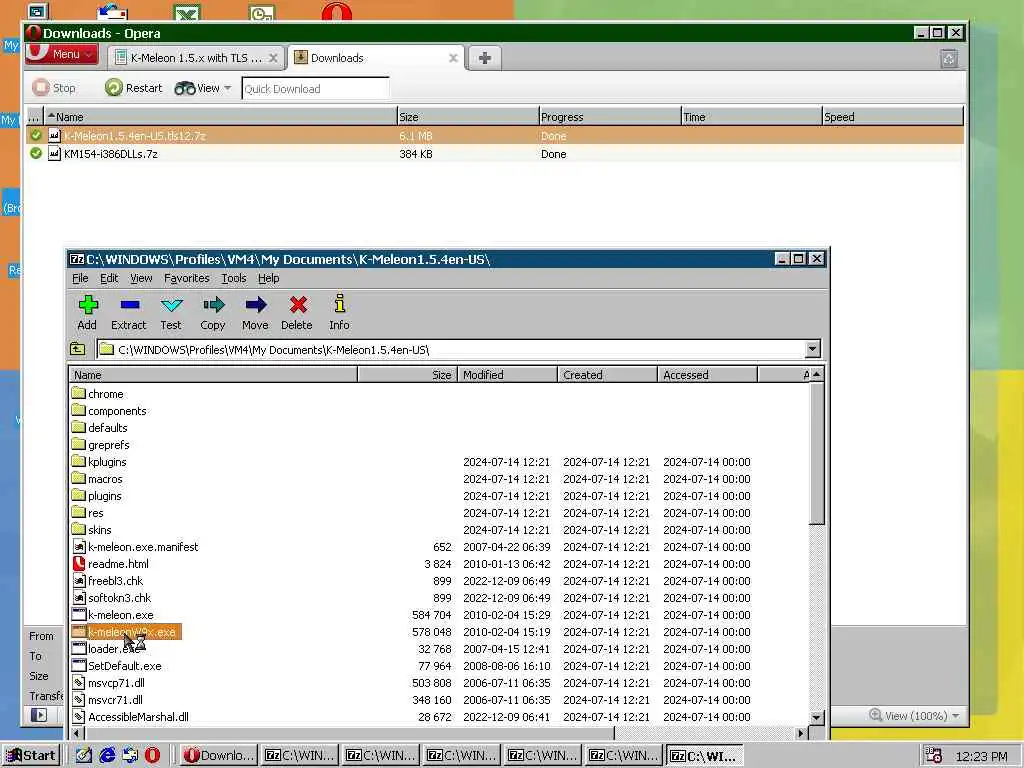Open the View dropdown in Opera Downloads

click(203, 88)
